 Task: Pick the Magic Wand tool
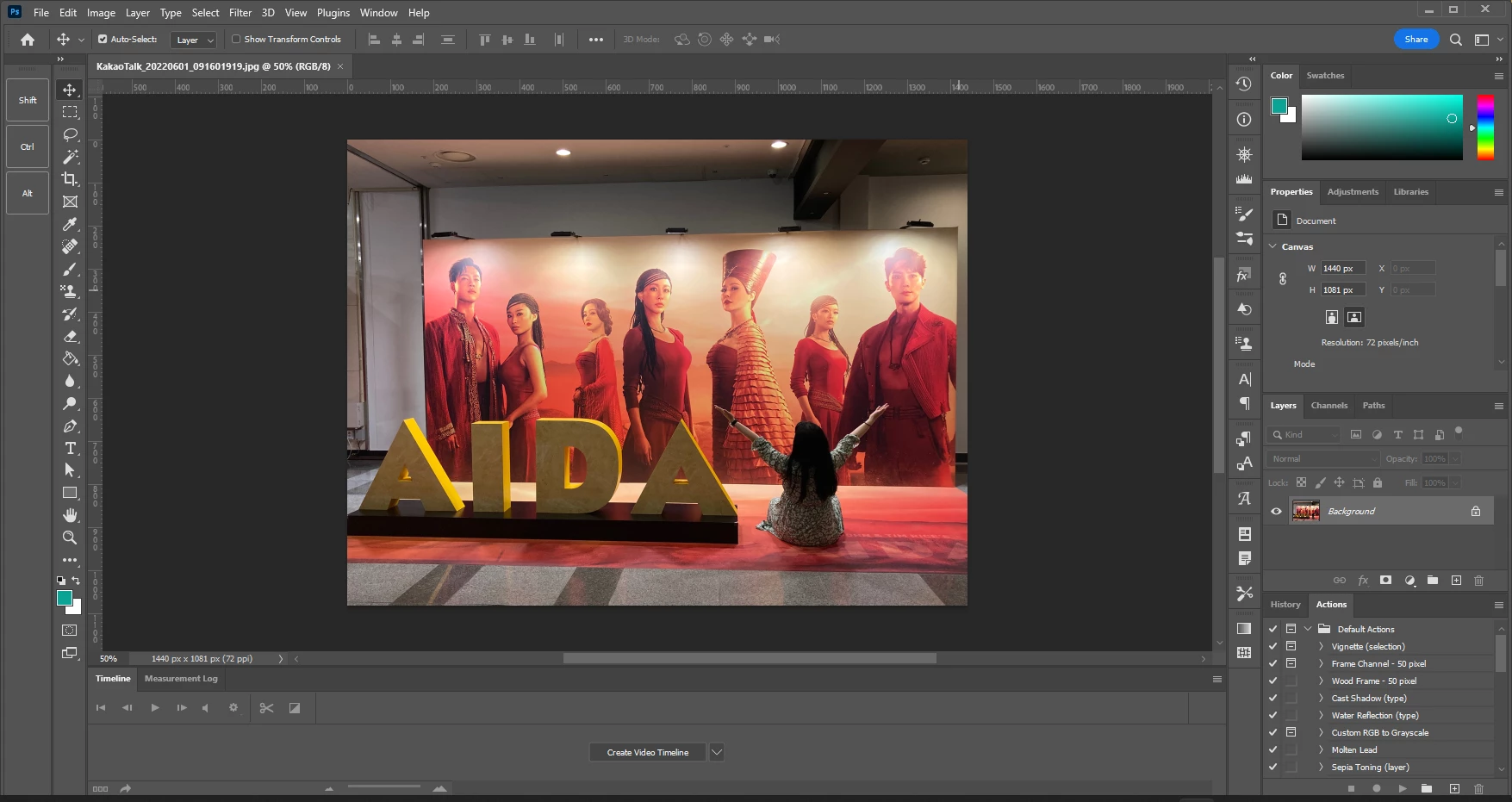[x=70, y=157]
